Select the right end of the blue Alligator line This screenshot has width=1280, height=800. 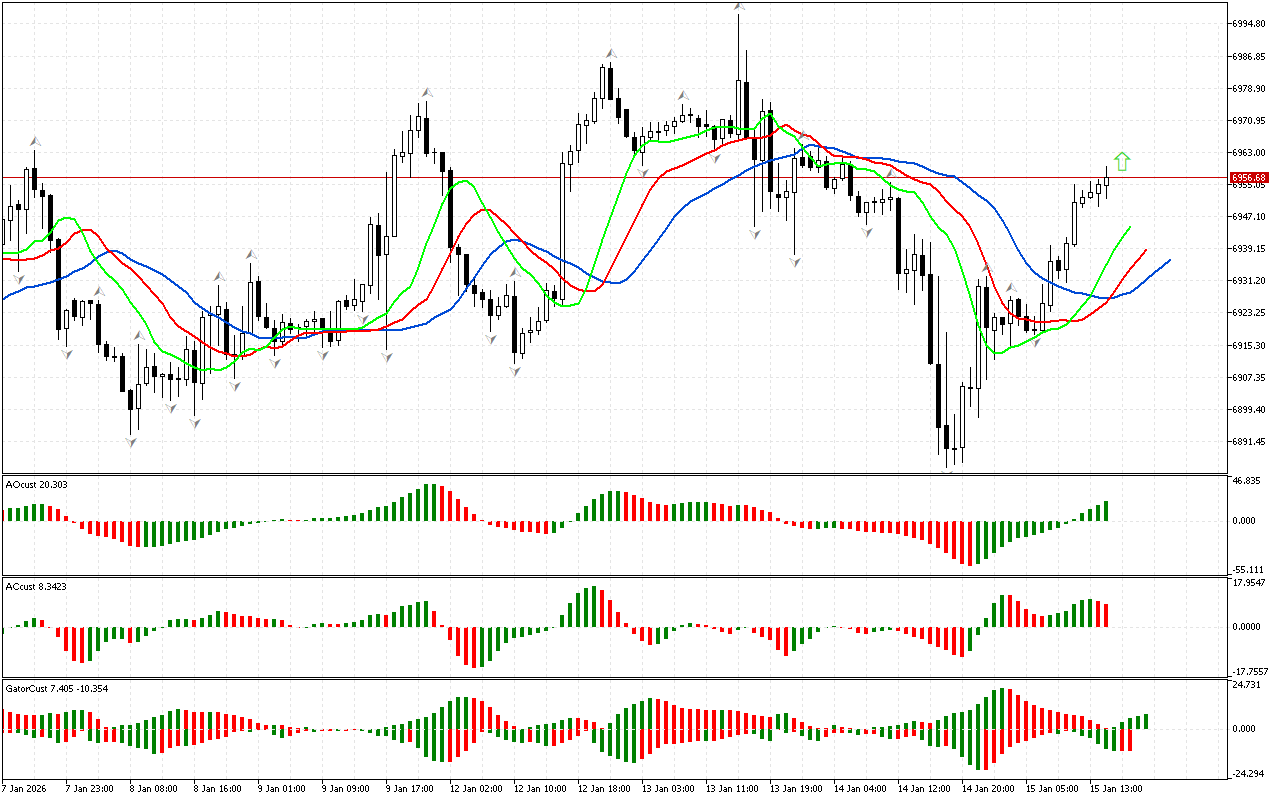(x=1168, y=261)
